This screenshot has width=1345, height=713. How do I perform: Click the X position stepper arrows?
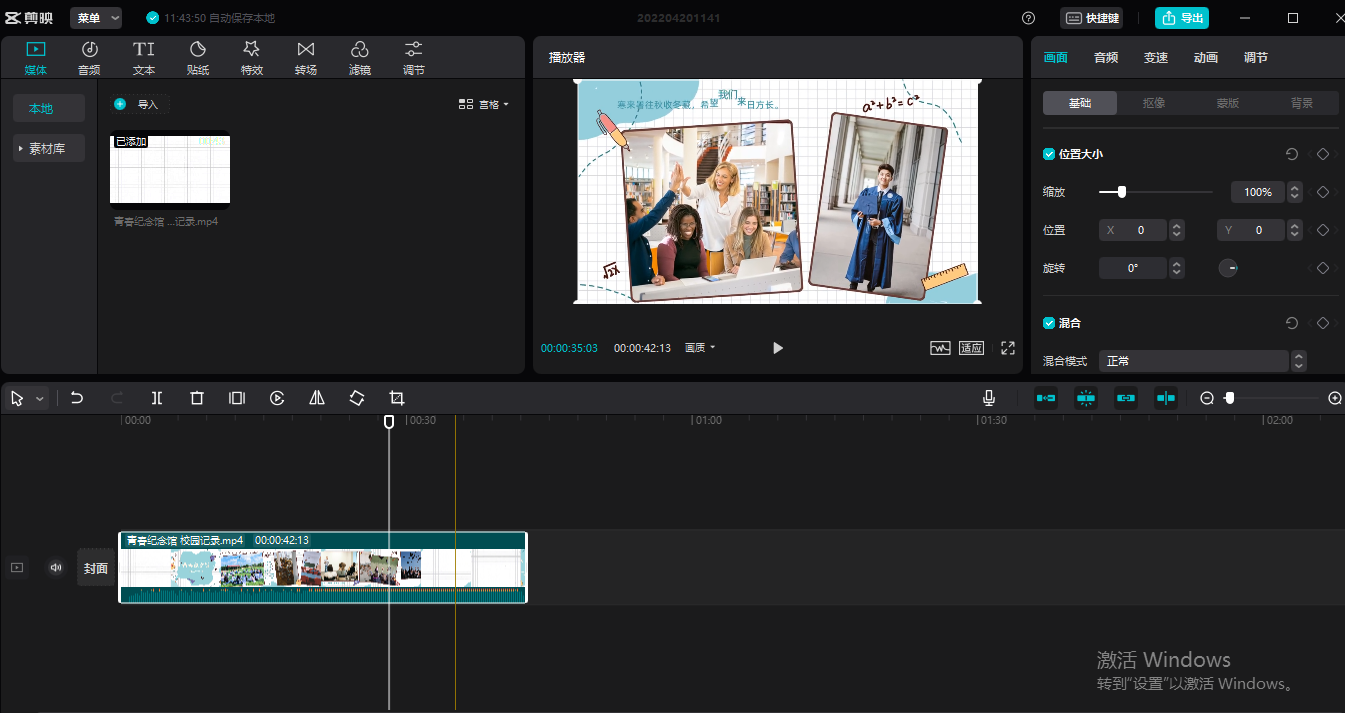(x=1177, y=230)
